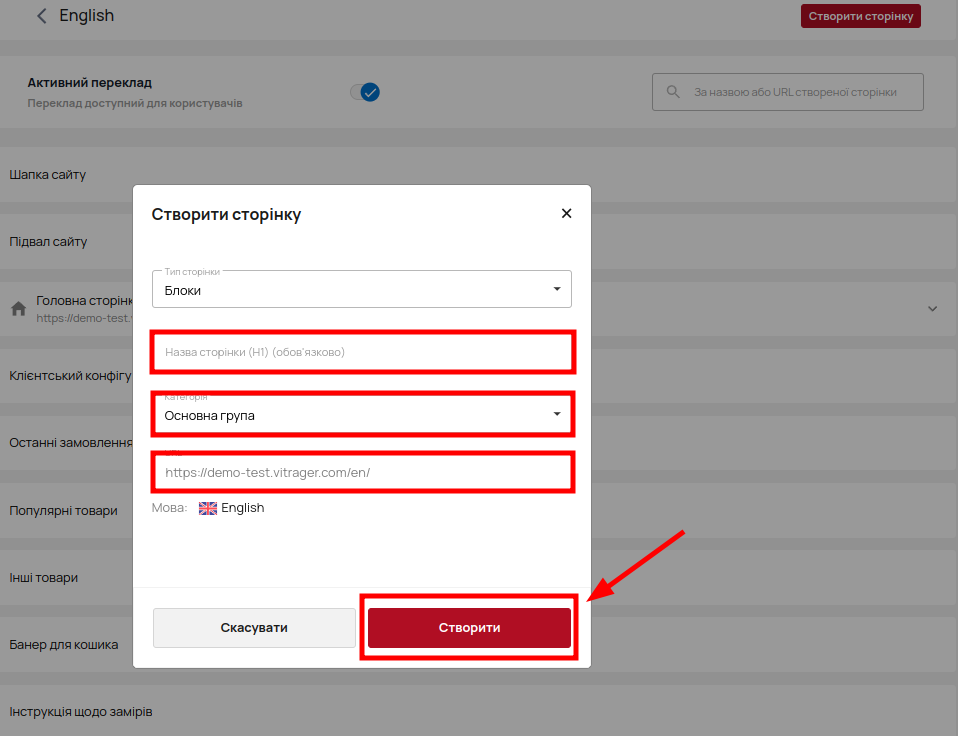Toggle the Активний переклад switch
Image resolution: width=958 pixels, height=736 pixels.
365,92
